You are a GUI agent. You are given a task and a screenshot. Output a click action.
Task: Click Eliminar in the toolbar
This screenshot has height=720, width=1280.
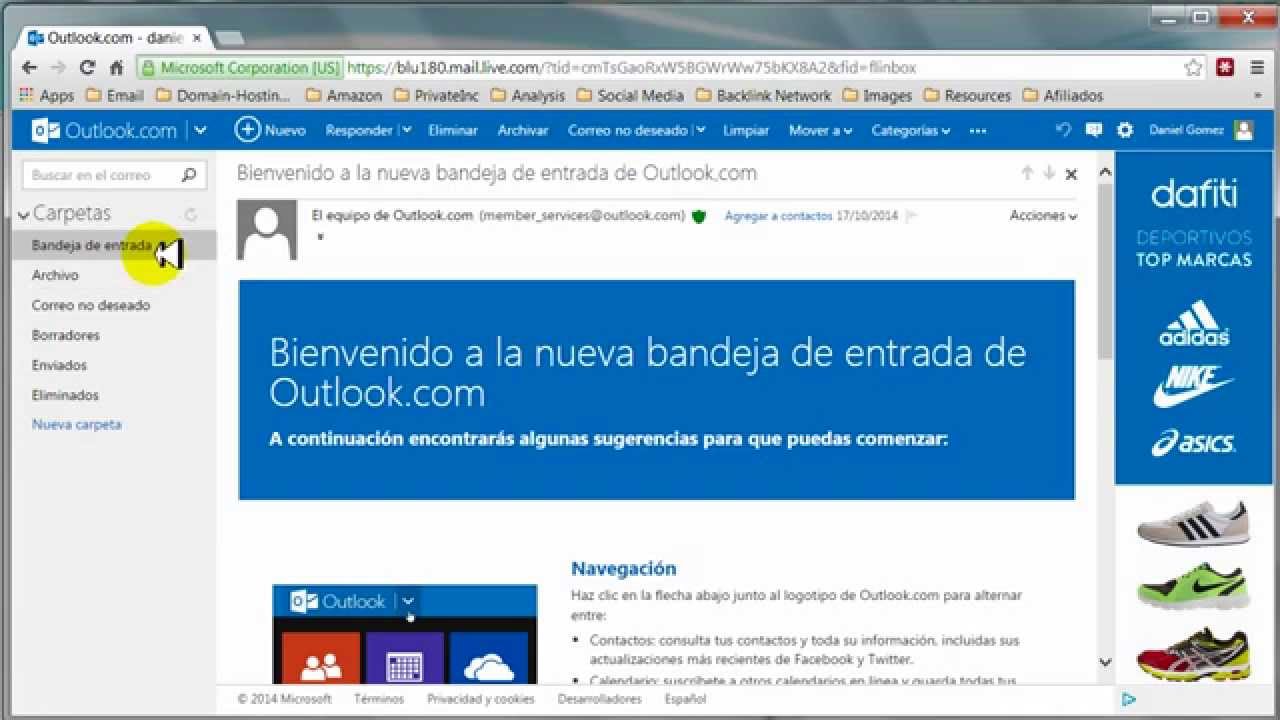click(x=453, y=130)
